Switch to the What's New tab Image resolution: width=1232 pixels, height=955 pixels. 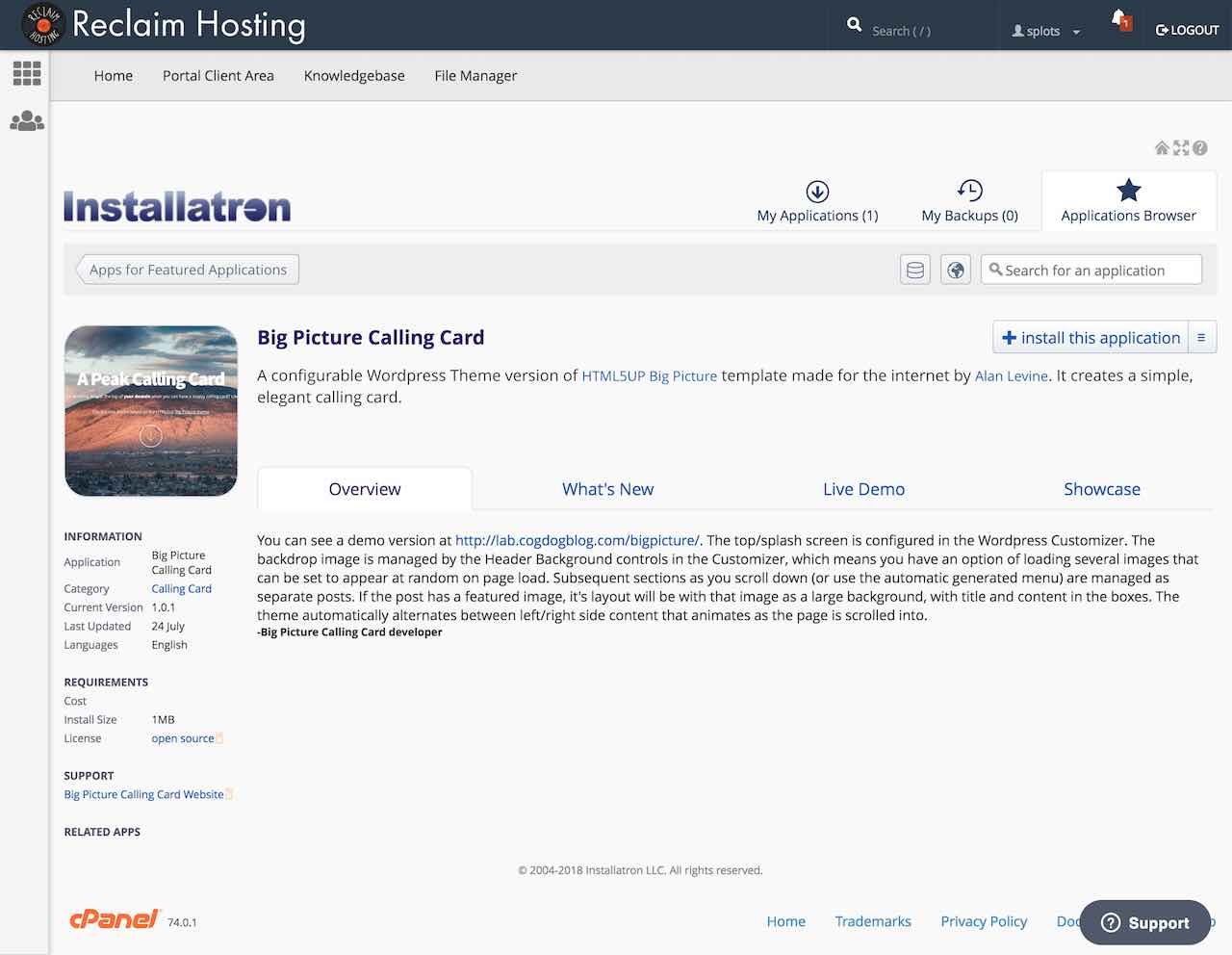click(607, 489)
